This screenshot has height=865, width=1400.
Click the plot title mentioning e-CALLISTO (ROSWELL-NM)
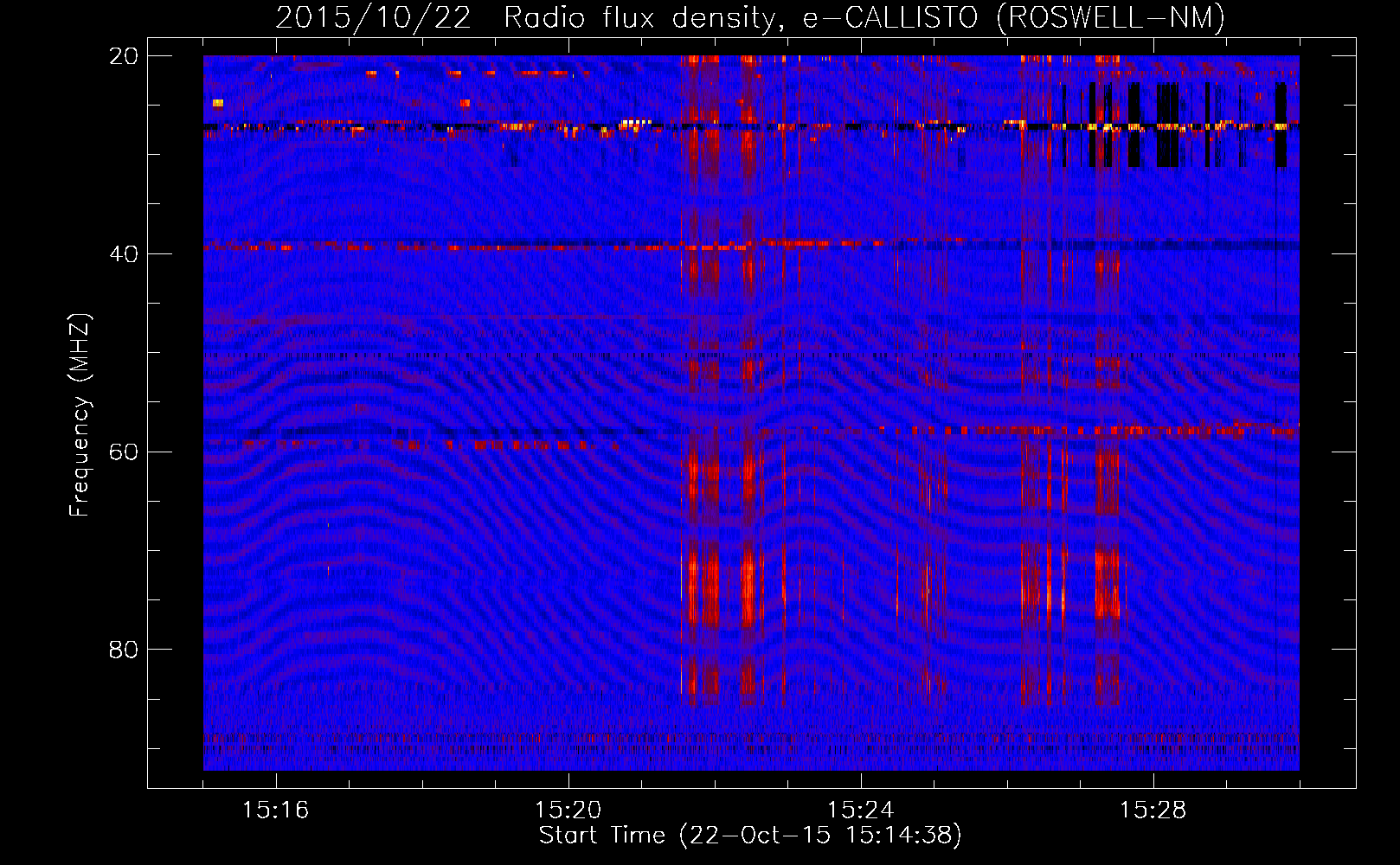750,17
